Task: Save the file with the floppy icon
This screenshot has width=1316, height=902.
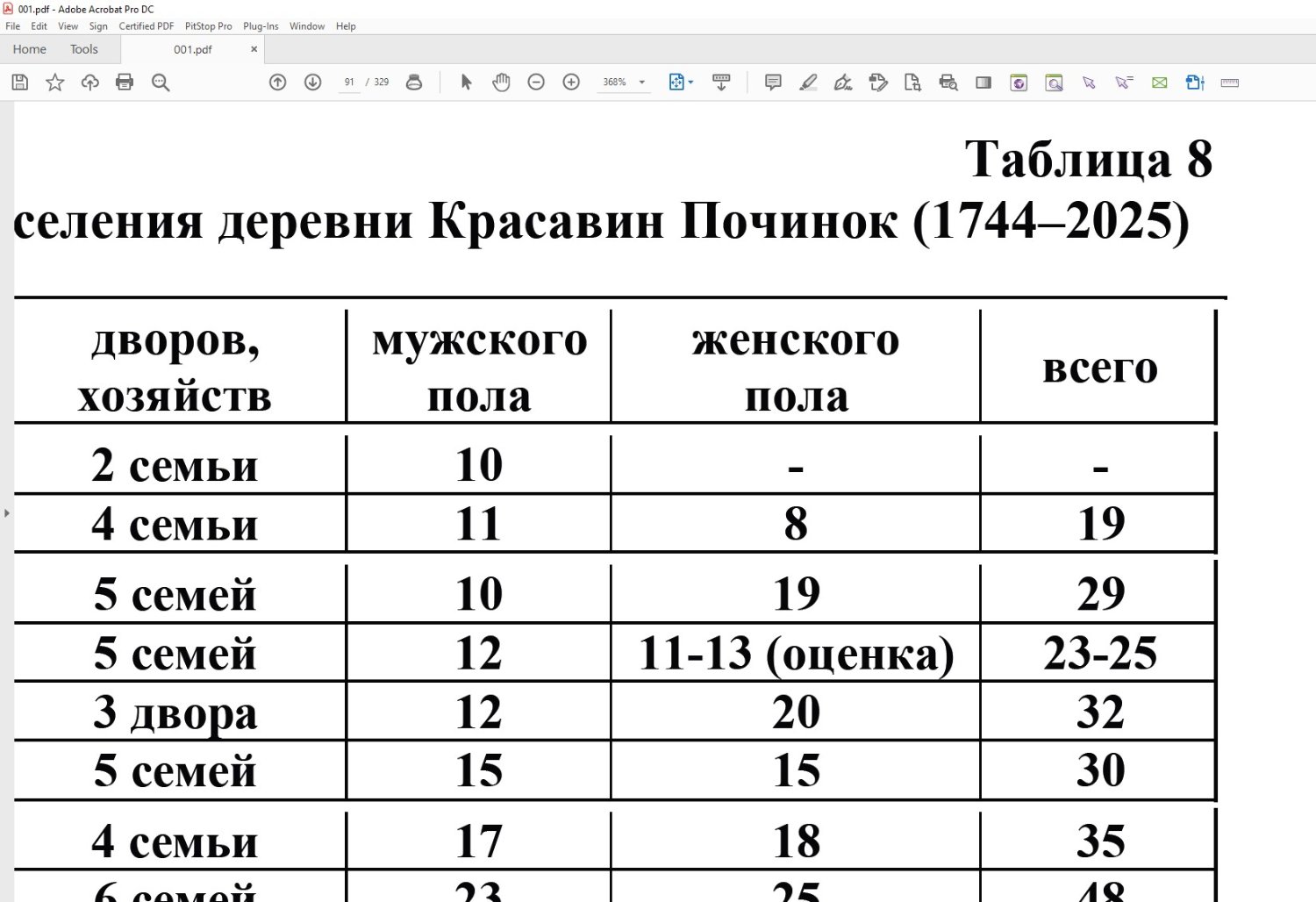Action: pos(20,82)
